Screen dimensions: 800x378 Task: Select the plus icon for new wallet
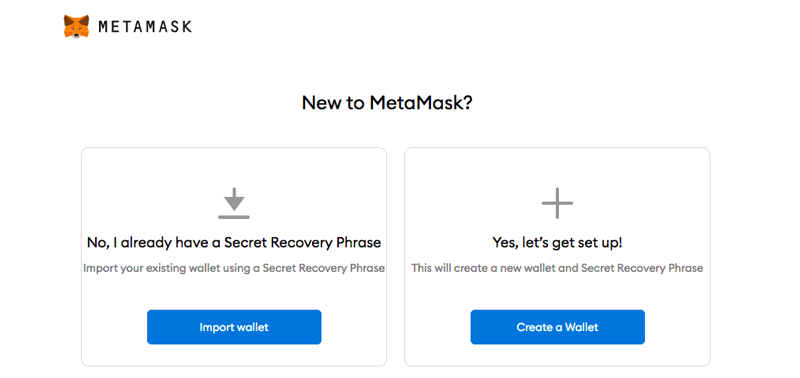pos(557,203)
